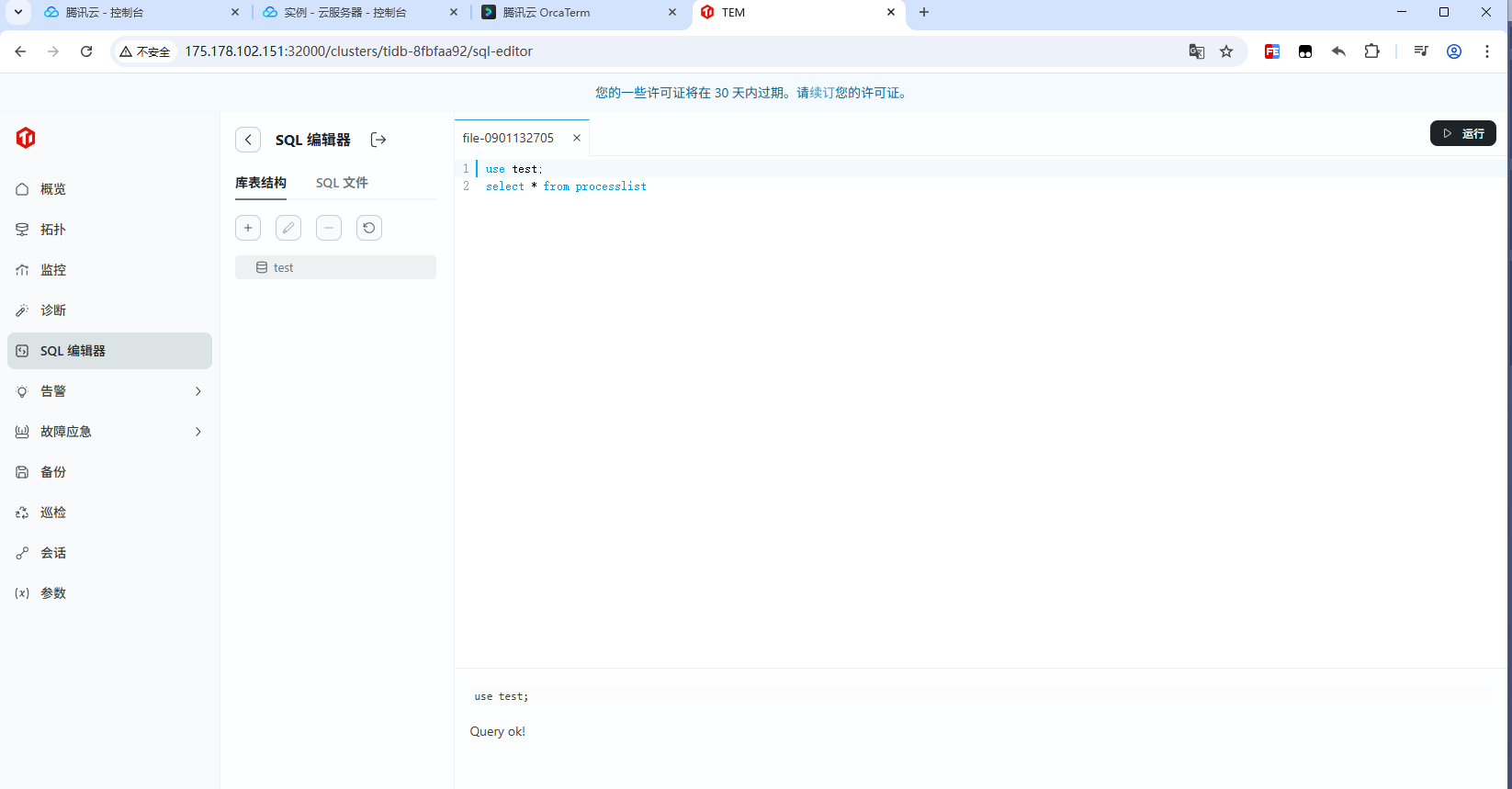Image resolution: width=1512 pixels, height=789 pixels.
Task: Click the 'Query ok!' result text
Action: [498, 731]
